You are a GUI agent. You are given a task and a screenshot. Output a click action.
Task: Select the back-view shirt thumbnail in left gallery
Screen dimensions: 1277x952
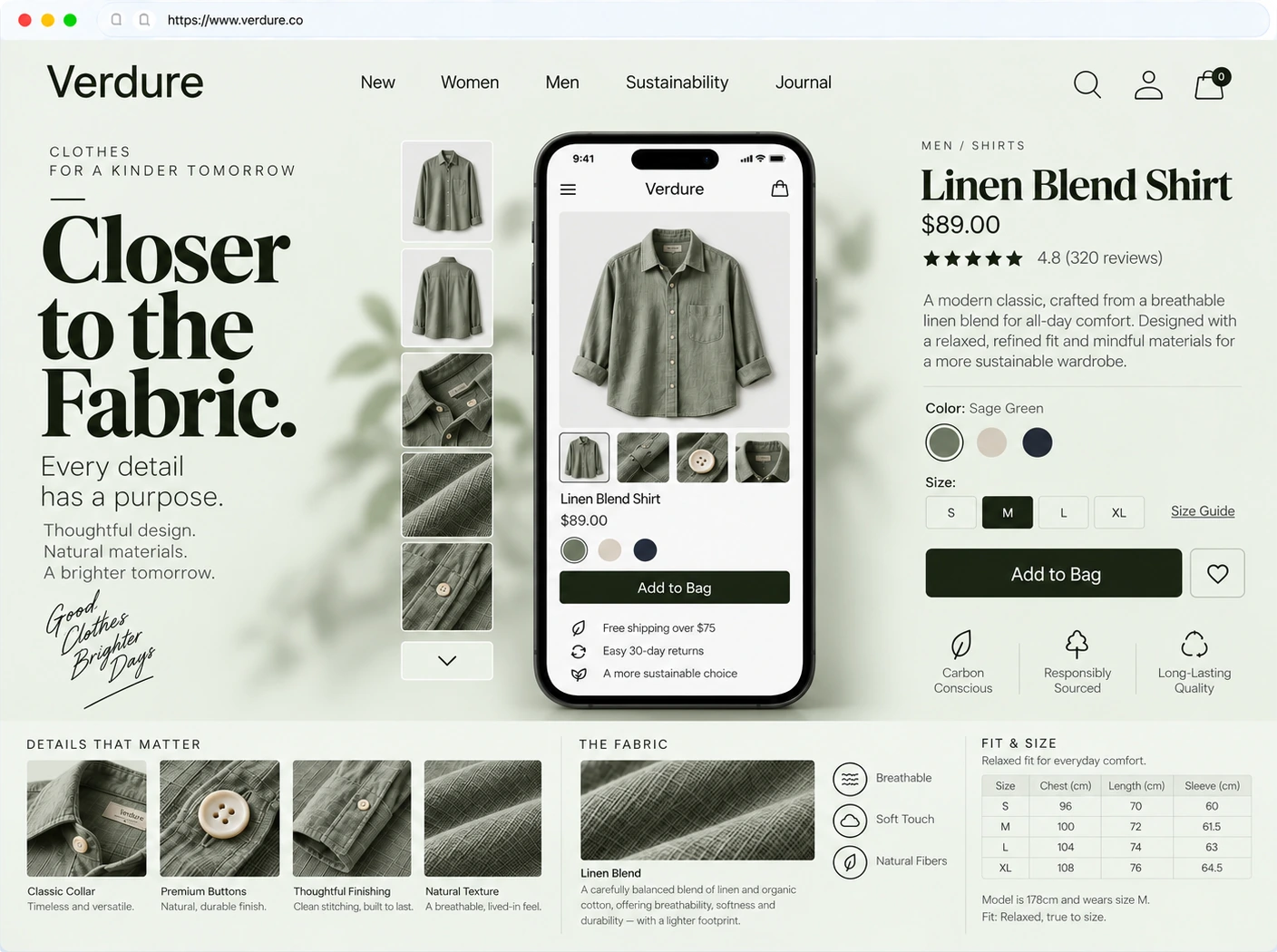coord(447,298)
